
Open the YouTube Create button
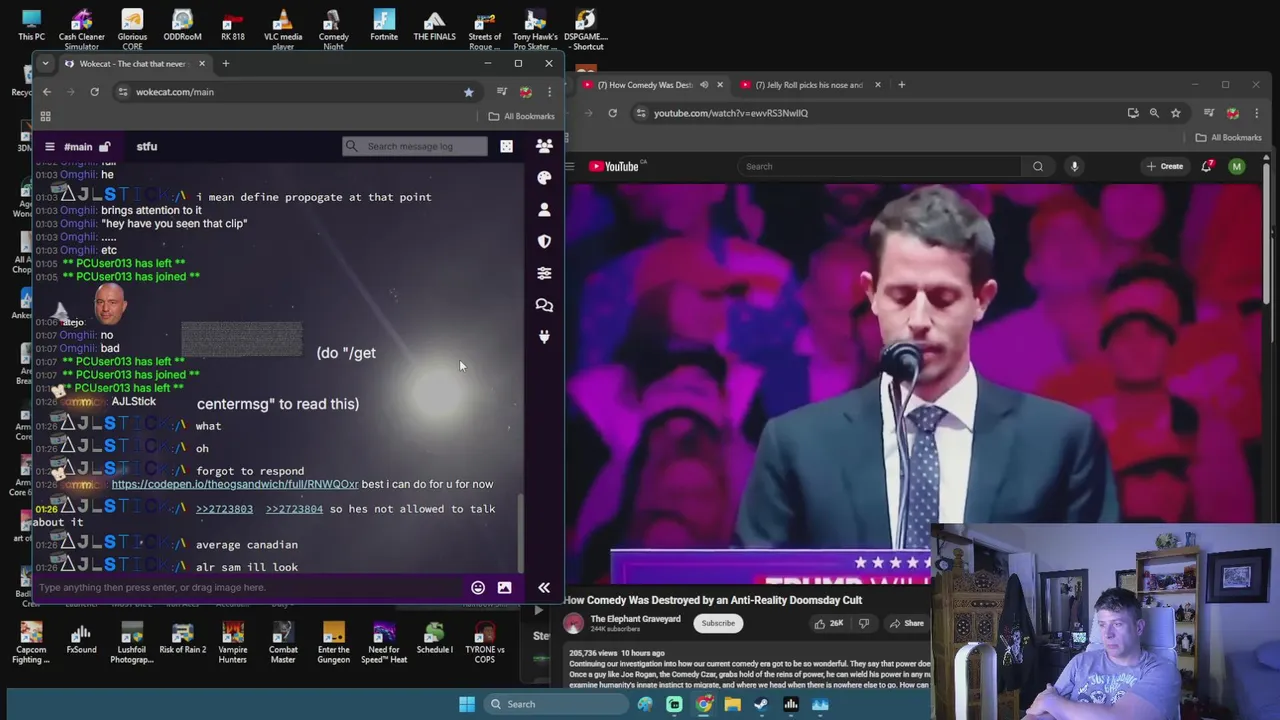point(1166,166)
